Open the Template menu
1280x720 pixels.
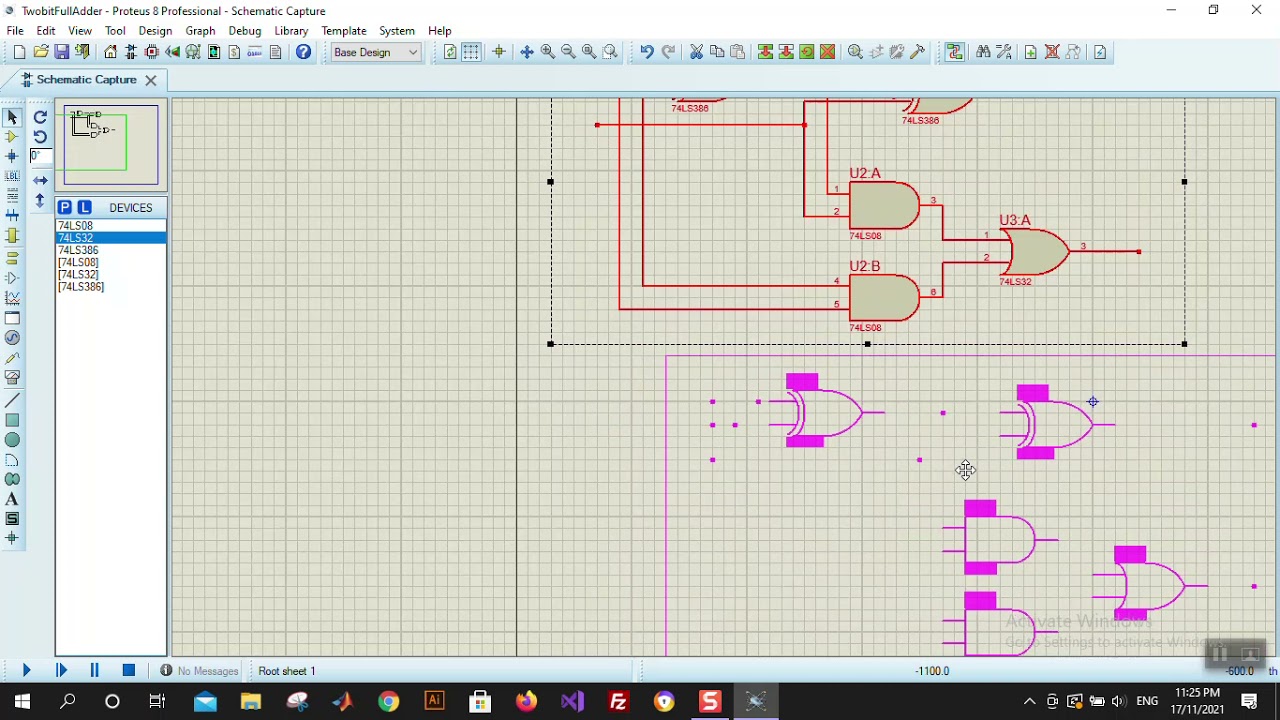coord(344,31)
